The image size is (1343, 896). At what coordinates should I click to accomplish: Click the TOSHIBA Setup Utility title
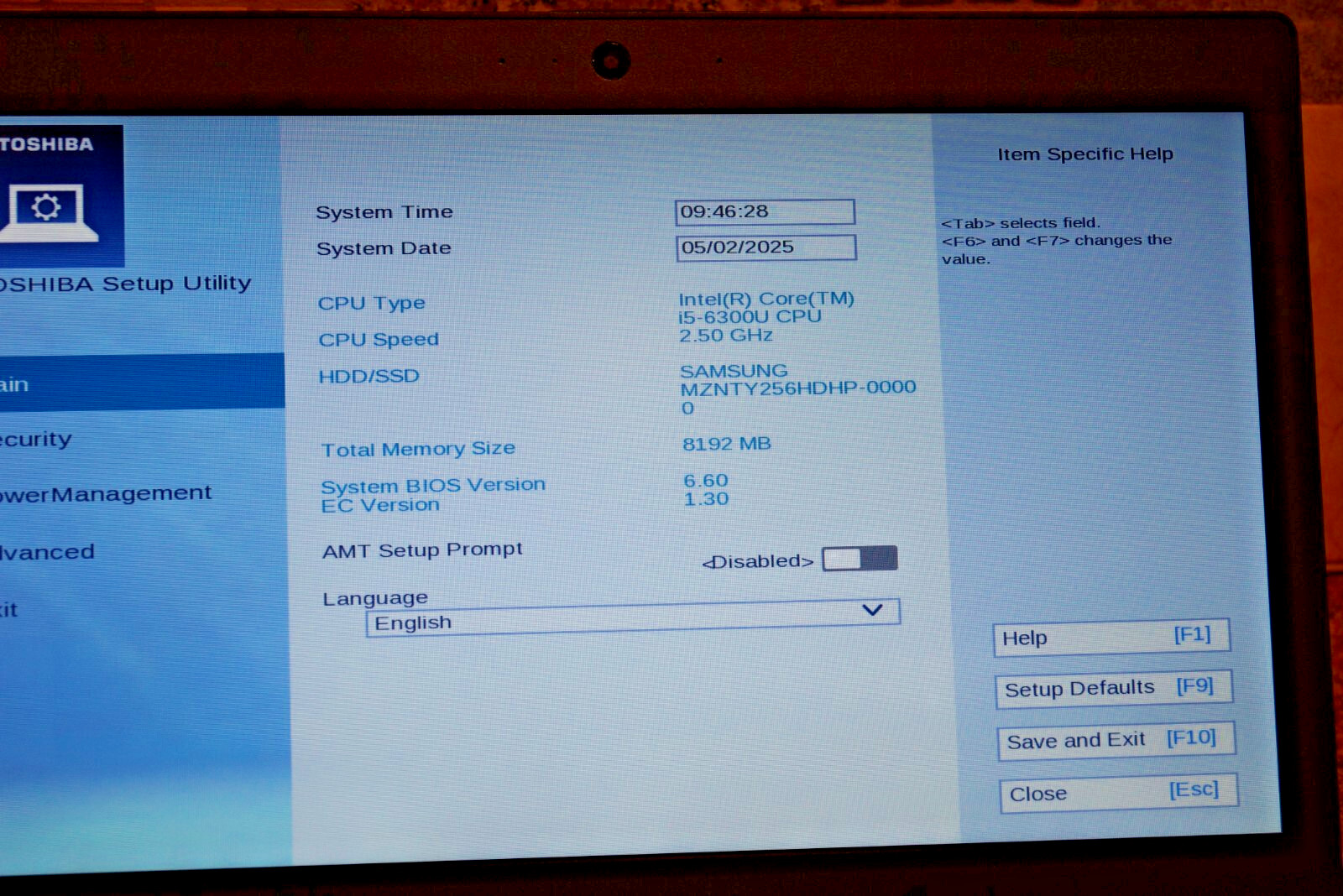(126, 284)
